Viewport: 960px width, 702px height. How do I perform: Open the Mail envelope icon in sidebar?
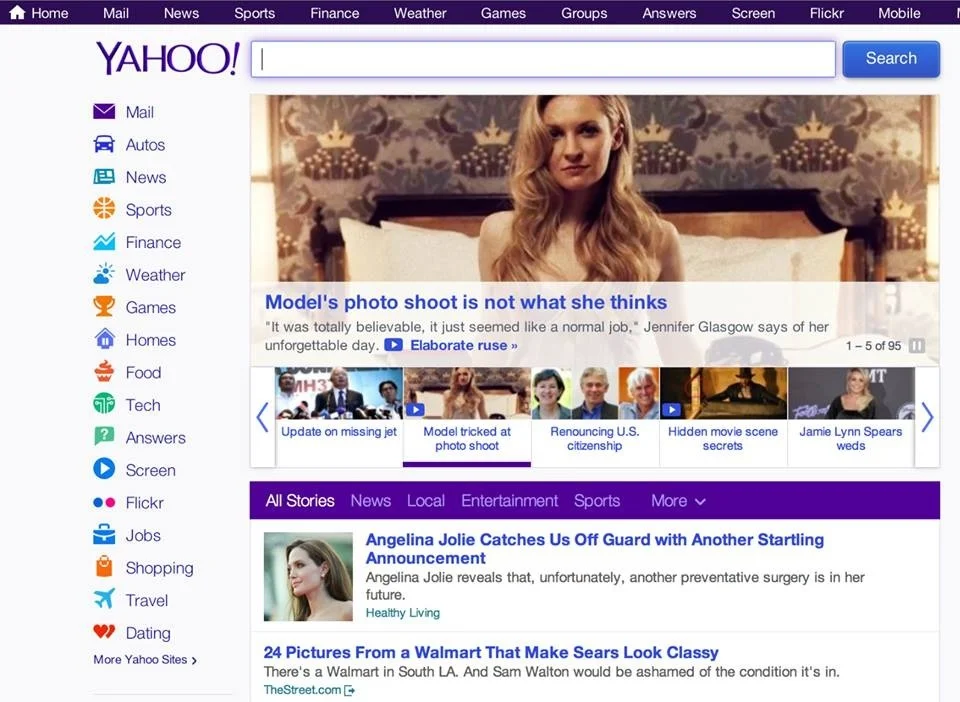tap(104, 111)
